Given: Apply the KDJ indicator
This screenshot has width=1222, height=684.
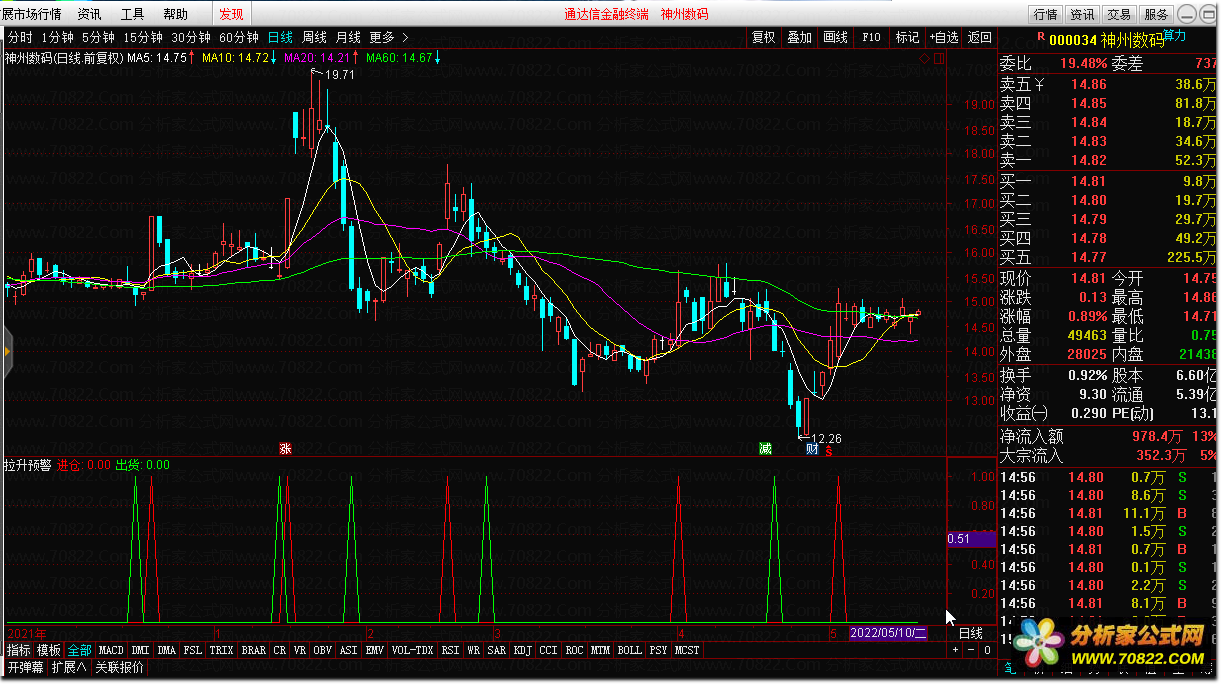Looking at the screenshot, I should click(522, 650).
